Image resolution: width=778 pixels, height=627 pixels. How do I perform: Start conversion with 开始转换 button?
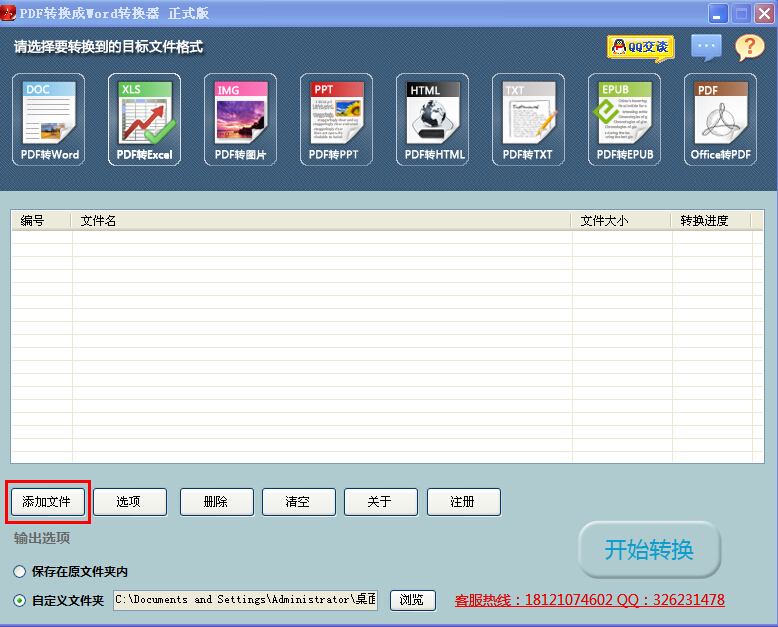tap(649, 550)
